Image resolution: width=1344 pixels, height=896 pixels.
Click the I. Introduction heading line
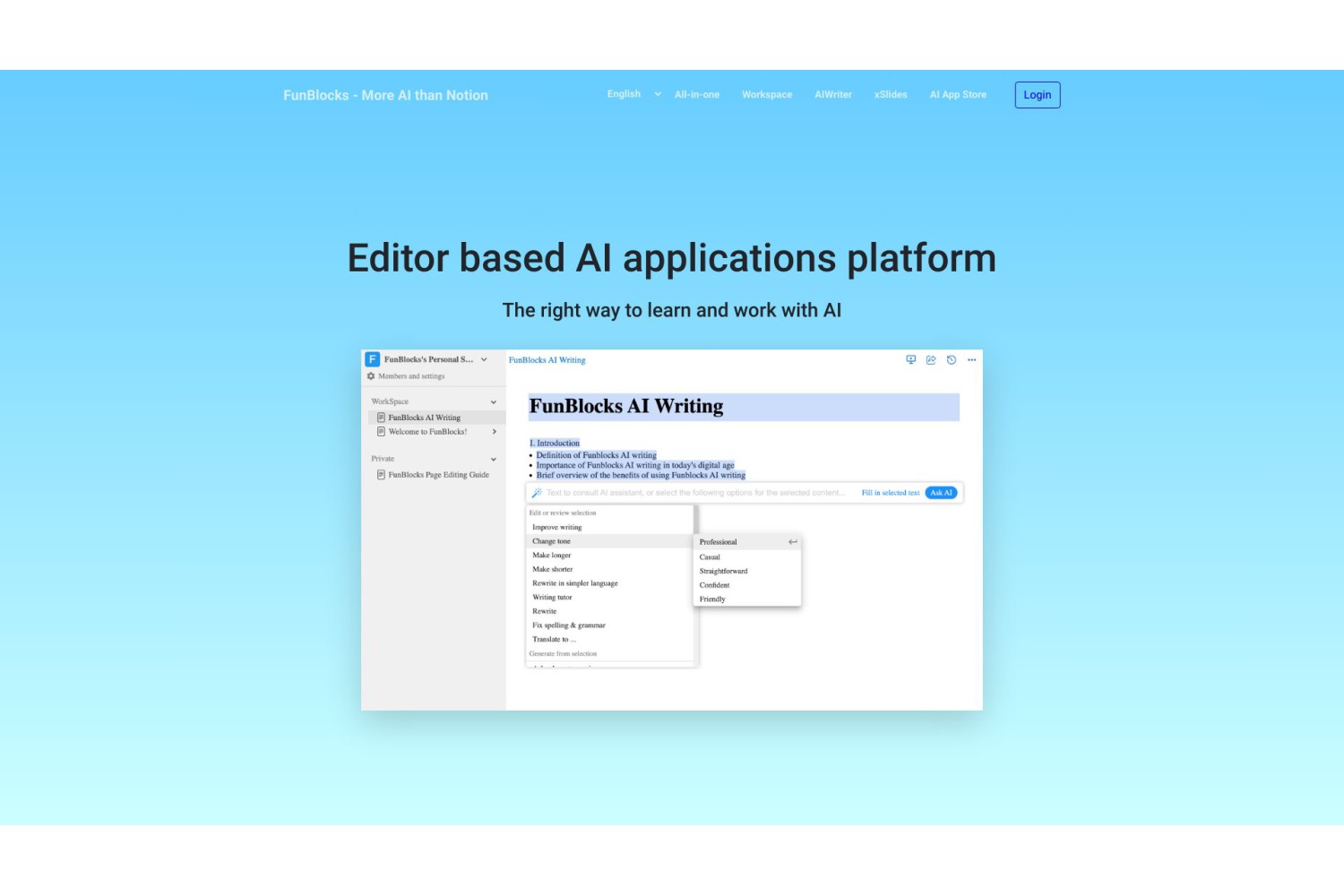pos(555,444)
